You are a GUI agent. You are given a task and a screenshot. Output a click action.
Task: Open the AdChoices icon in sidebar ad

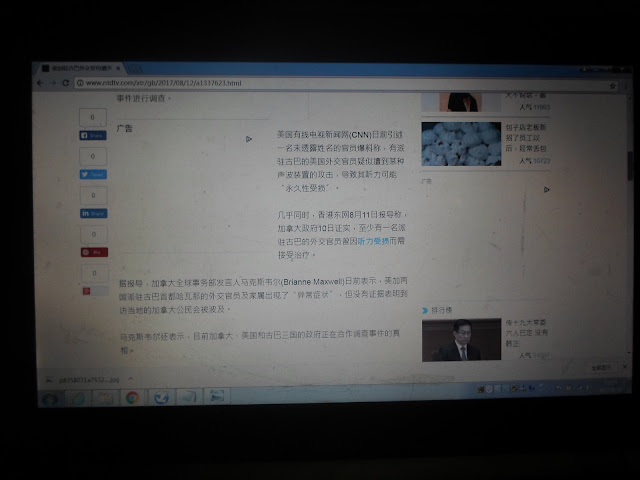point(547,190)
